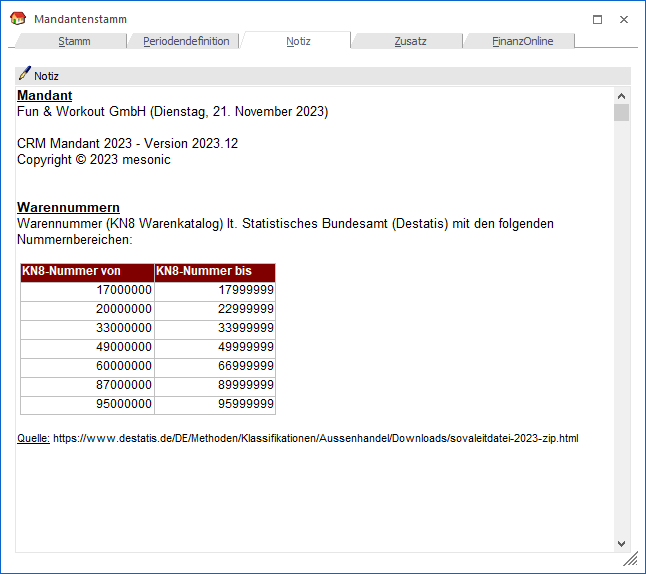Screen dimensions: 646x574
Task: Select the cell containing 17000000
Action: pos(87,290)
